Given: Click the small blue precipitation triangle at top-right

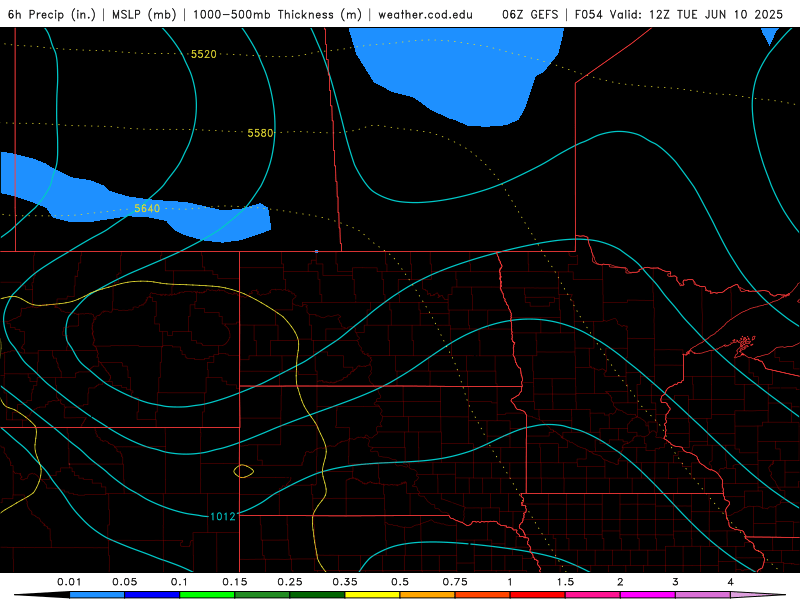Looking at the screenshot, I should (769, 36).
